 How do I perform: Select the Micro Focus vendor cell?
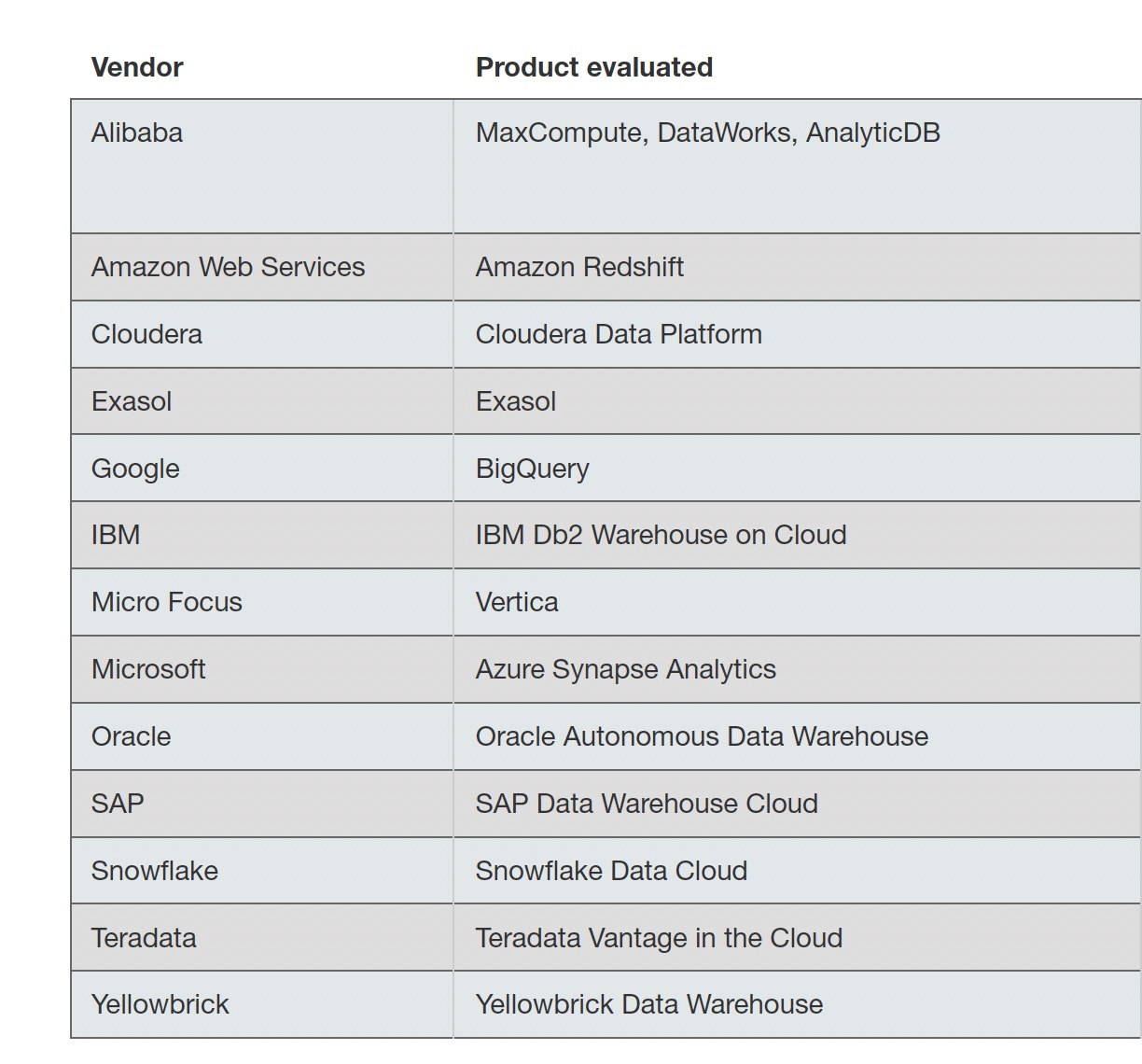point(166,602)
